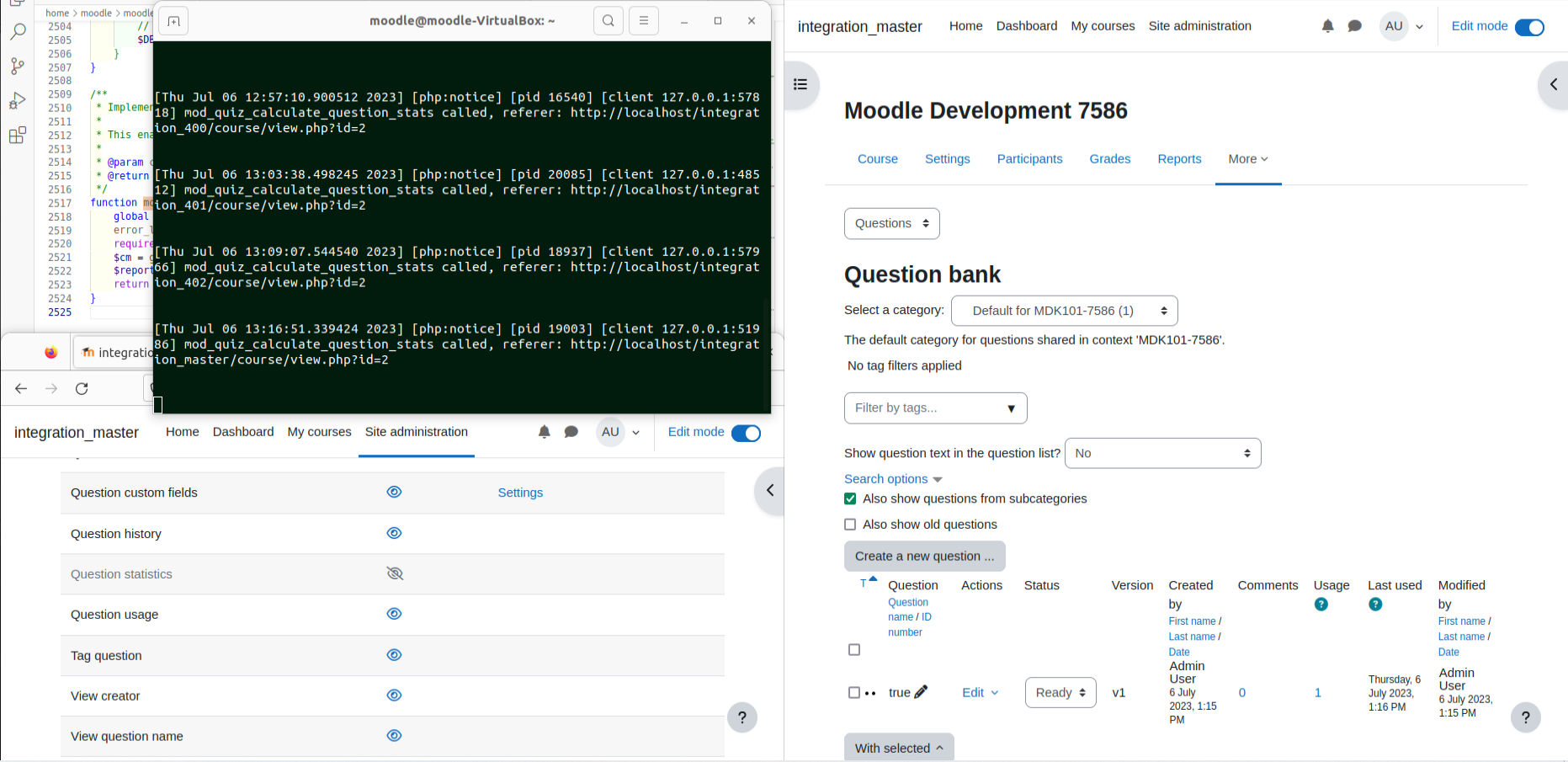Open the Grades tab

tap(1110, 159)
